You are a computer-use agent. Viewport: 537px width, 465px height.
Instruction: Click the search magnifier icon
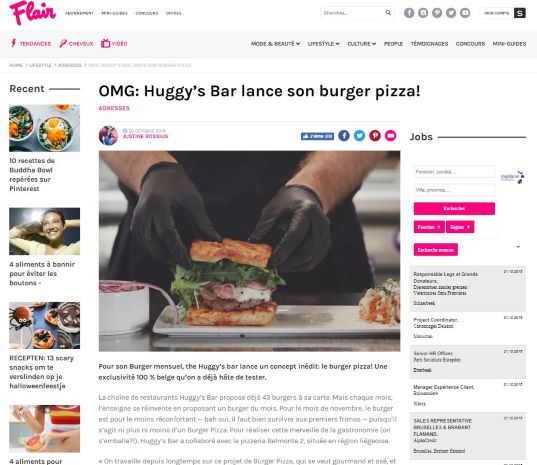click(388, 13)
